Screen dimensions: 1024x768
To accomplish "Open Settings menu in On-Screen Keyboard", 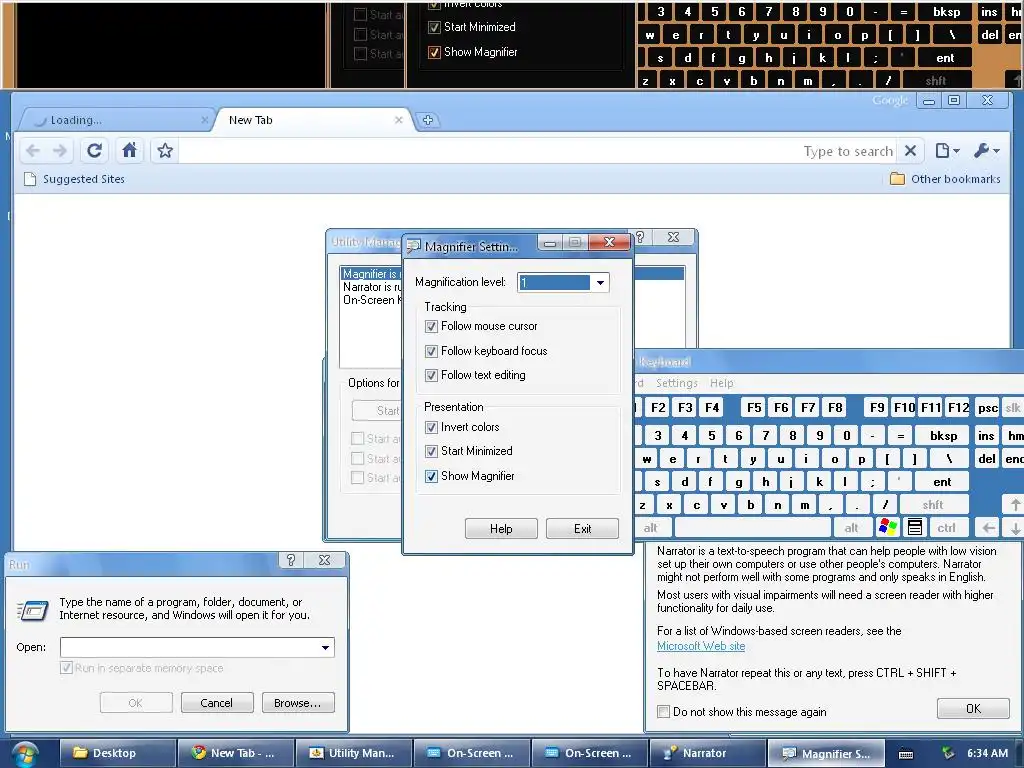I will tap(677, 383).
